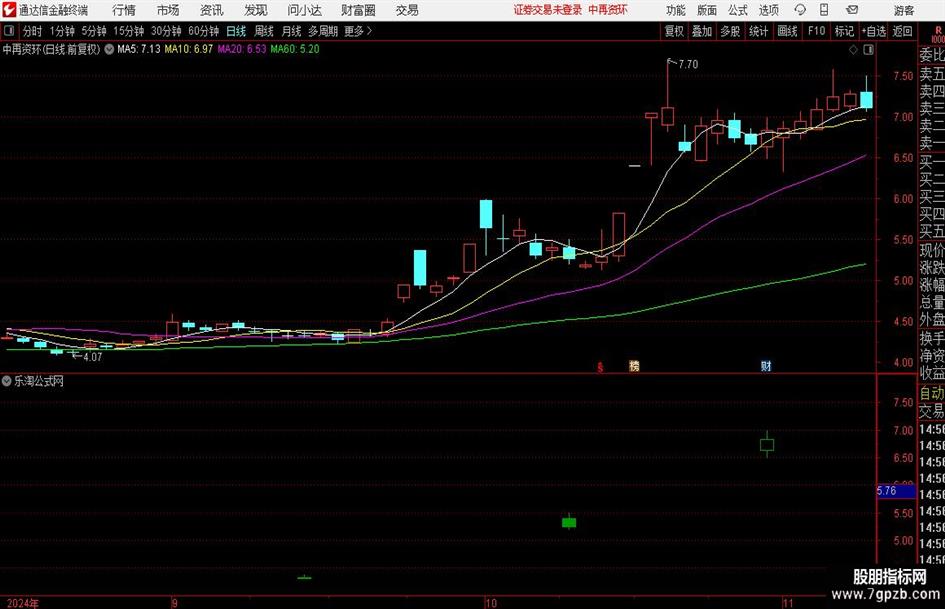Expand the 中再资环 MA indicator dropdown arrow
This screenshot has width=945, height=609.
[109, 49]
